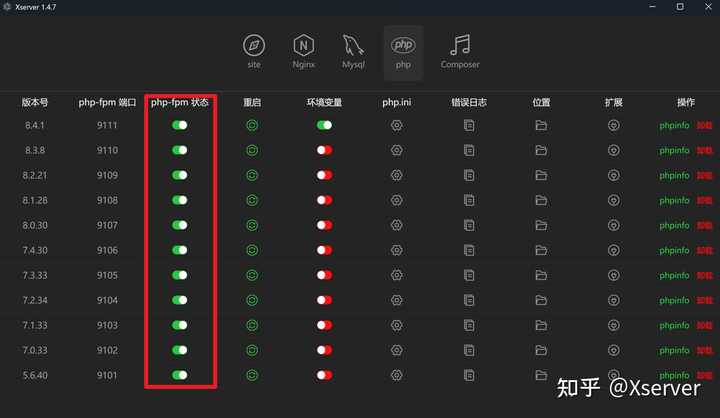
Task: Select version cell 8.2.21
Action: coord(35,175)
